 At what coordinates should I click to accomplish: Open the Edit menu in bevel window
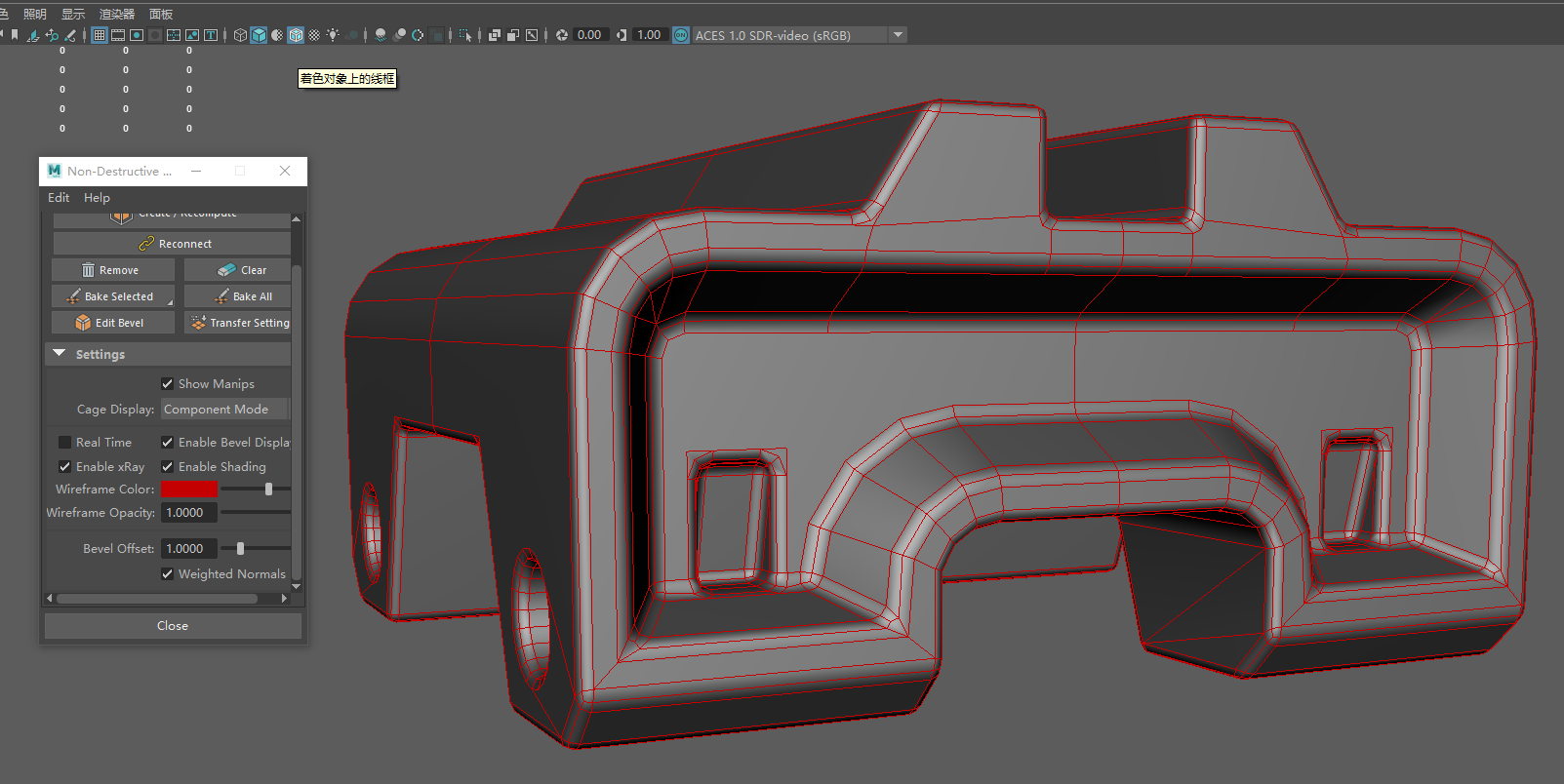59,197
